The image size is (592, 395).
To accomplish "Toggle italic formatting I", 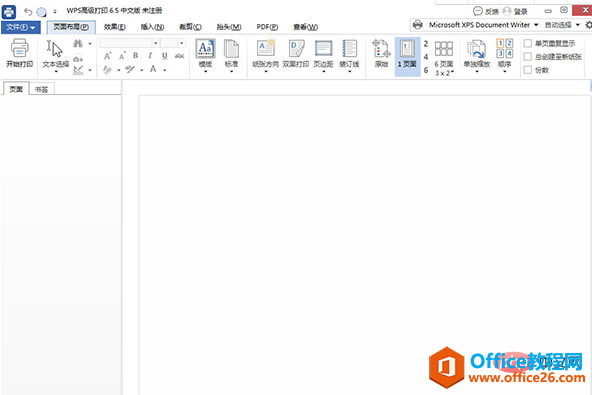I will pyautogui.click(x=150, y=56).
